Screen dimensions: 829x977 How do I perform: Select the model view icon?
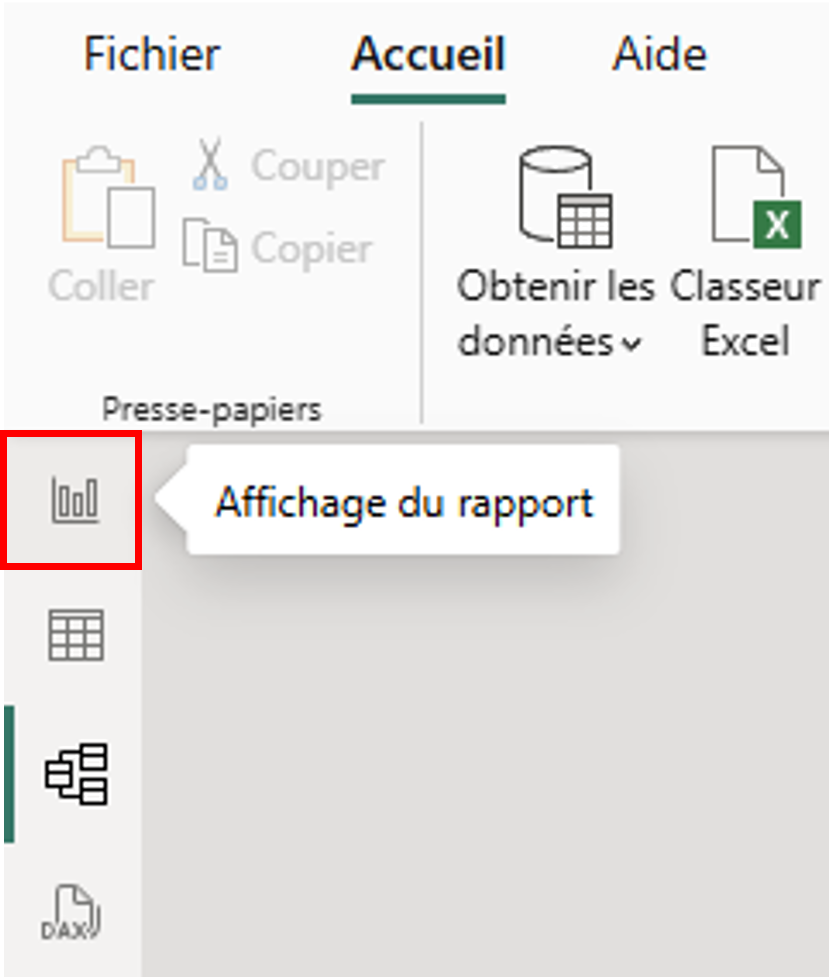[x=76, y=774]
